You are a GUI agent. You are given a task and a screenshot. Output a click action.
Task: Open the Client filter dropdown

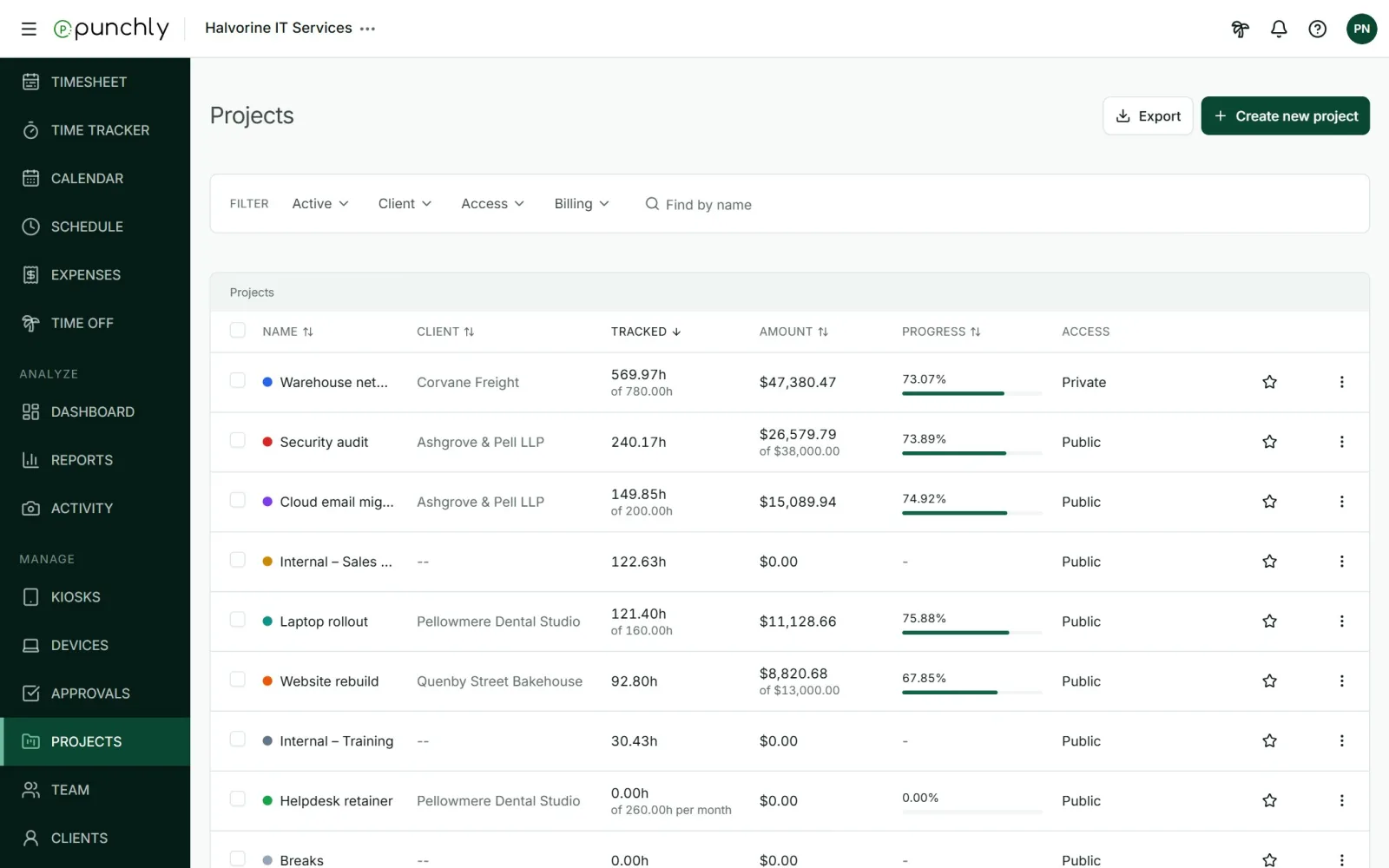pos(405,204)
